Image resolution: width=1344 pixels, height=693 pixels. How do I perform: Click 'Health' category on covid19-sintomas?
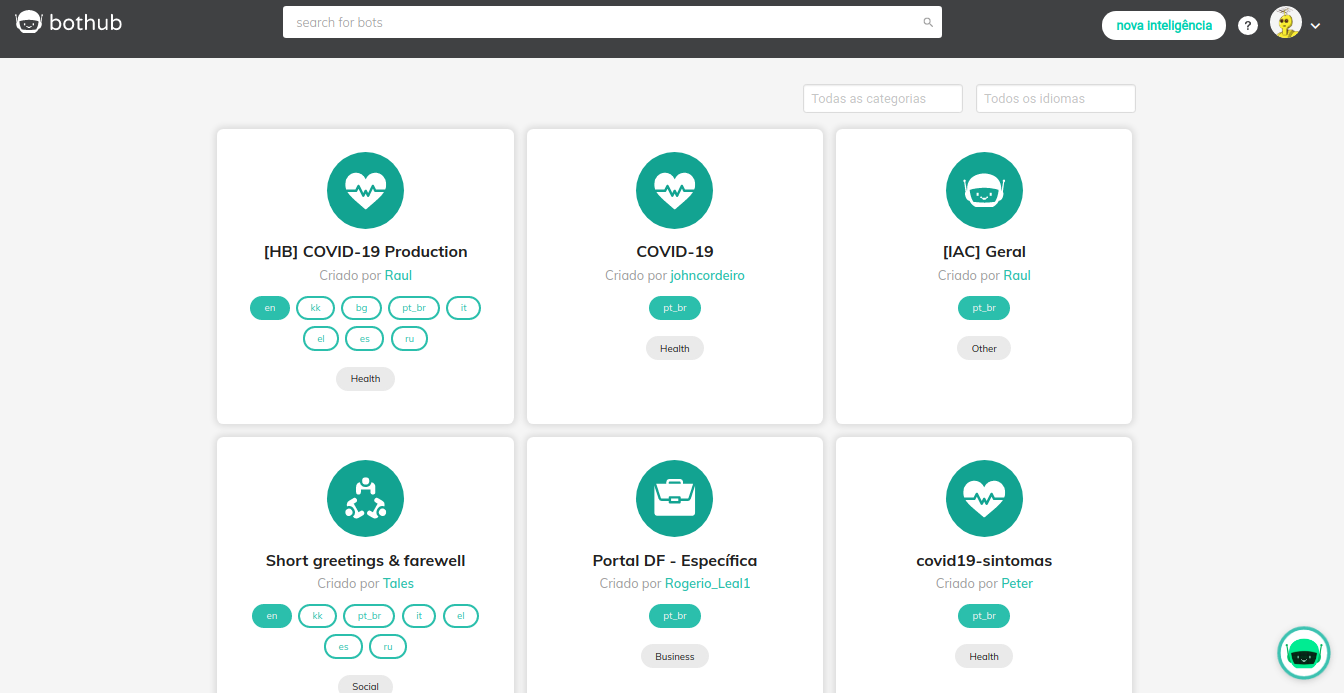tap(984, 656)
